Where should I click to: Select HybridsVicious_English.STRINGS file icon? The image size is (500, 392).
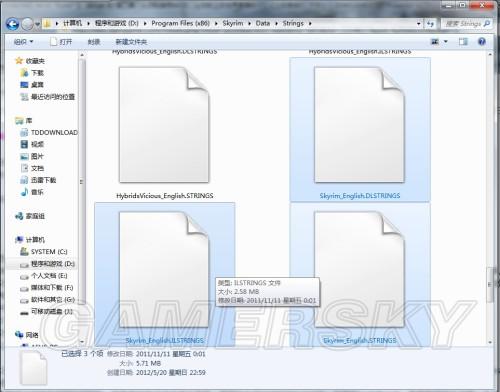pyautogui.click(x=164, y=125)
